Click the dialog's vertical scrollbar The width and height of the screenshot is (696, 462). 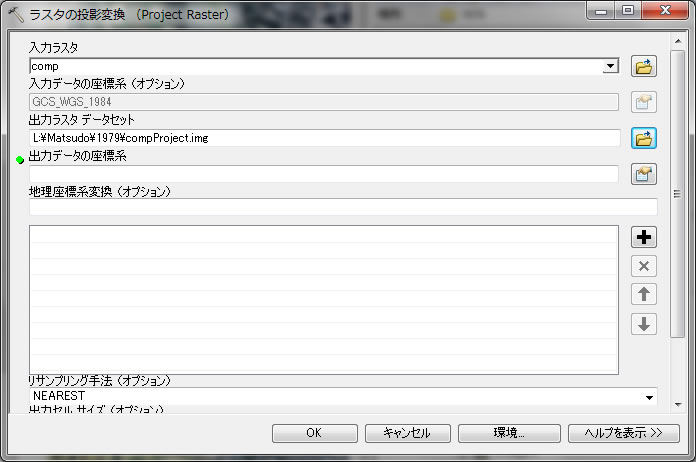pos(677,200)
